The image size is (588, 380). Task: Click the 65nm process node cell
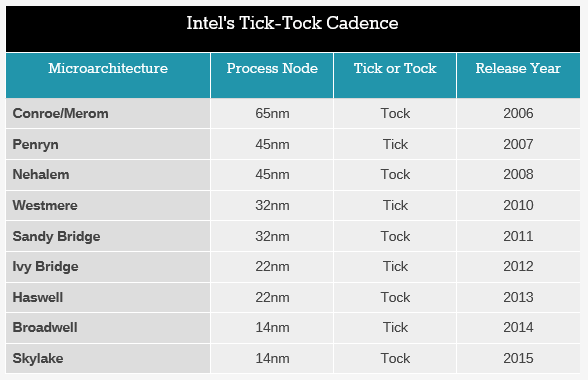[272, 114]
